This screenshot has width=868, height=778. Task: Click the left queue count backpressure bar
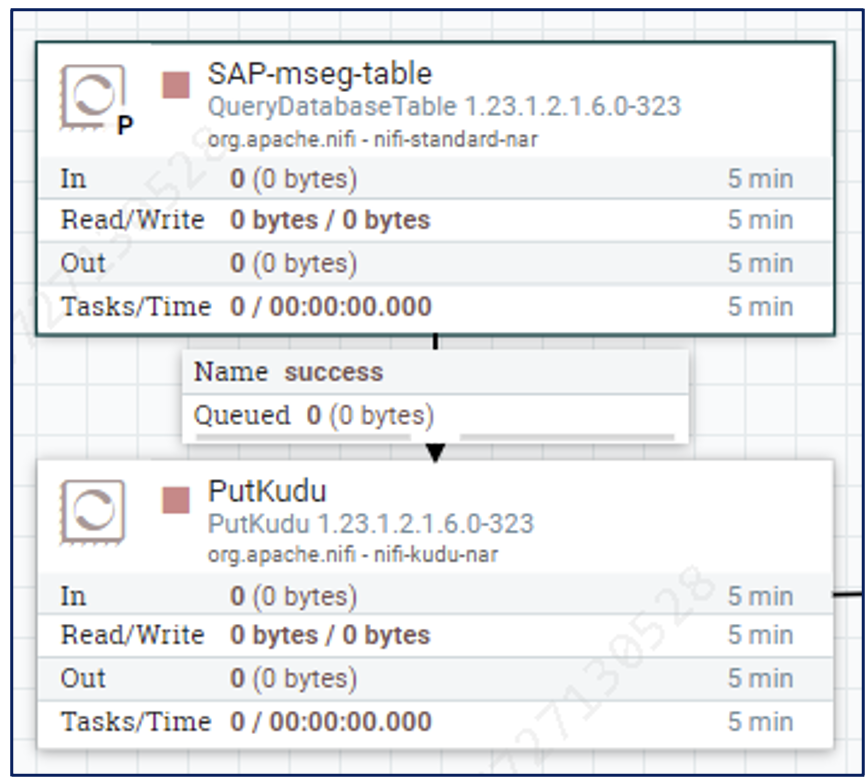tap(303, 437)
